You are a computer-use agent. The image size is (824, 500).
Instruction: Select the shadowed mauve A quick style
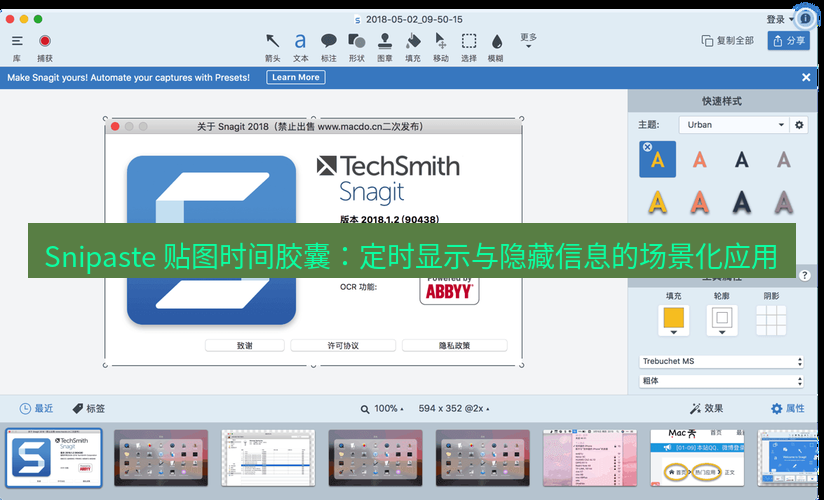[784, 201]
